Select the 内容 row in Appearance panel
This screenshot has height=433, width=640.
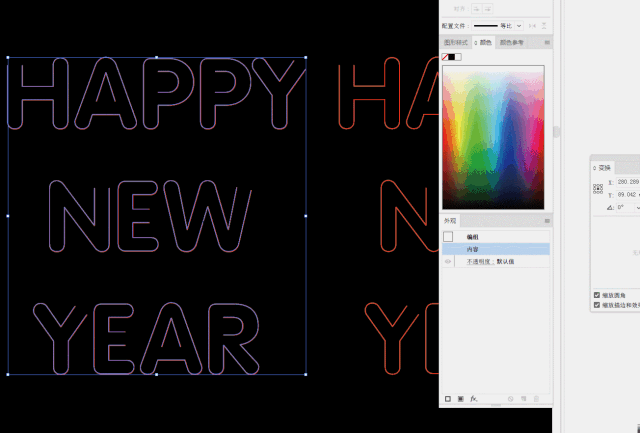tap(496, 249)
